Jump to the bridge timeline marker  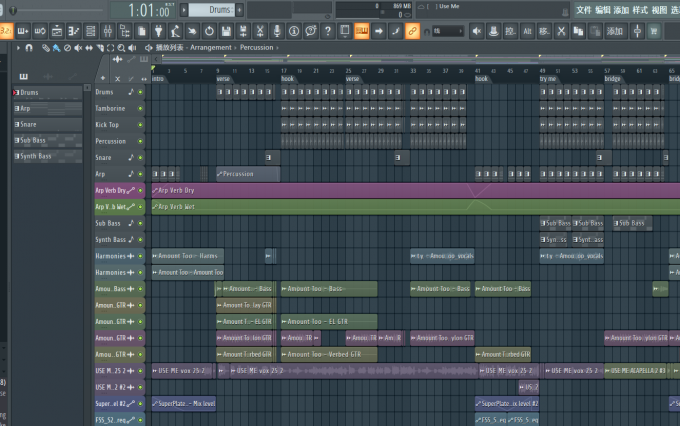pyautogui.click(x=612, y=79)
